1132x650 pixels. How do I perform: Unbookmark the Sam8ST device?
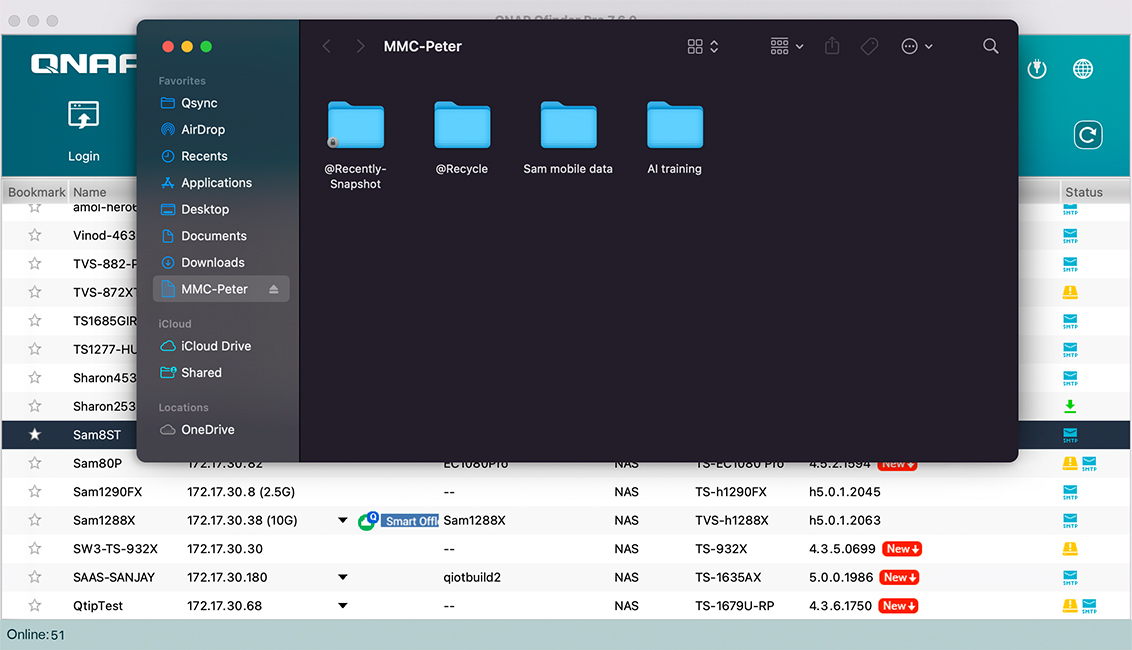tap(35, 435)
